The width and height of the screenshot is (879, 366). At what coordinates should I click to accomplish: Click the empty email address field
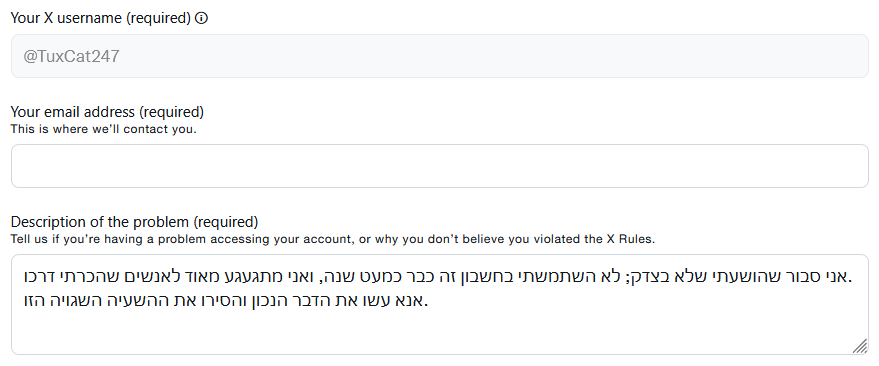click(x=440, y=166)
